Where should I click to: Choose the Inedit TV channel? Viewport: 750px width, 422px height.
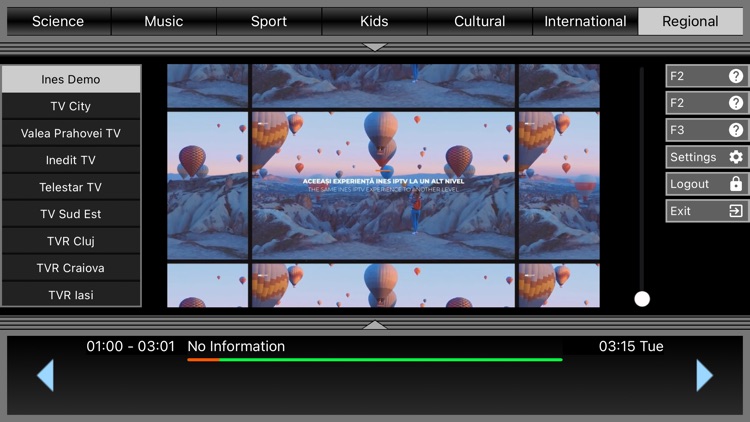[x=71, y=160]
